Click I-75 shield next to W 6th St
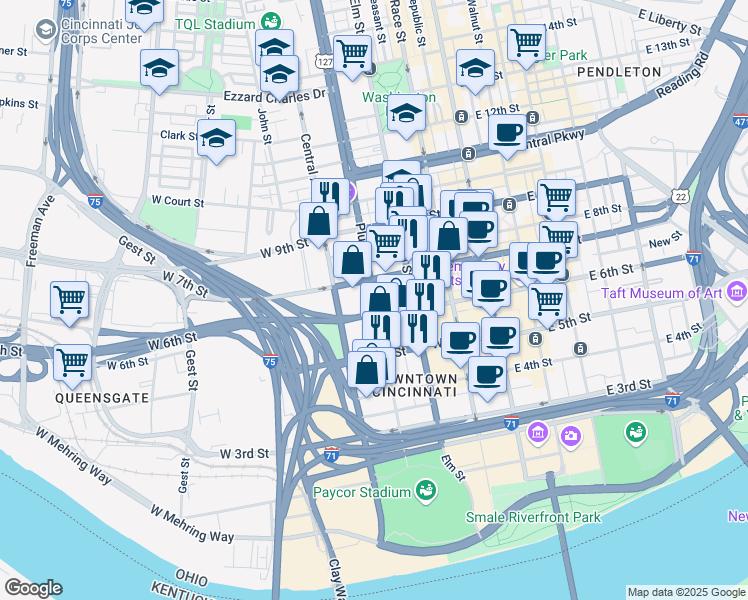The height and width of the screenshot is (600, 748). coord(270,361)
